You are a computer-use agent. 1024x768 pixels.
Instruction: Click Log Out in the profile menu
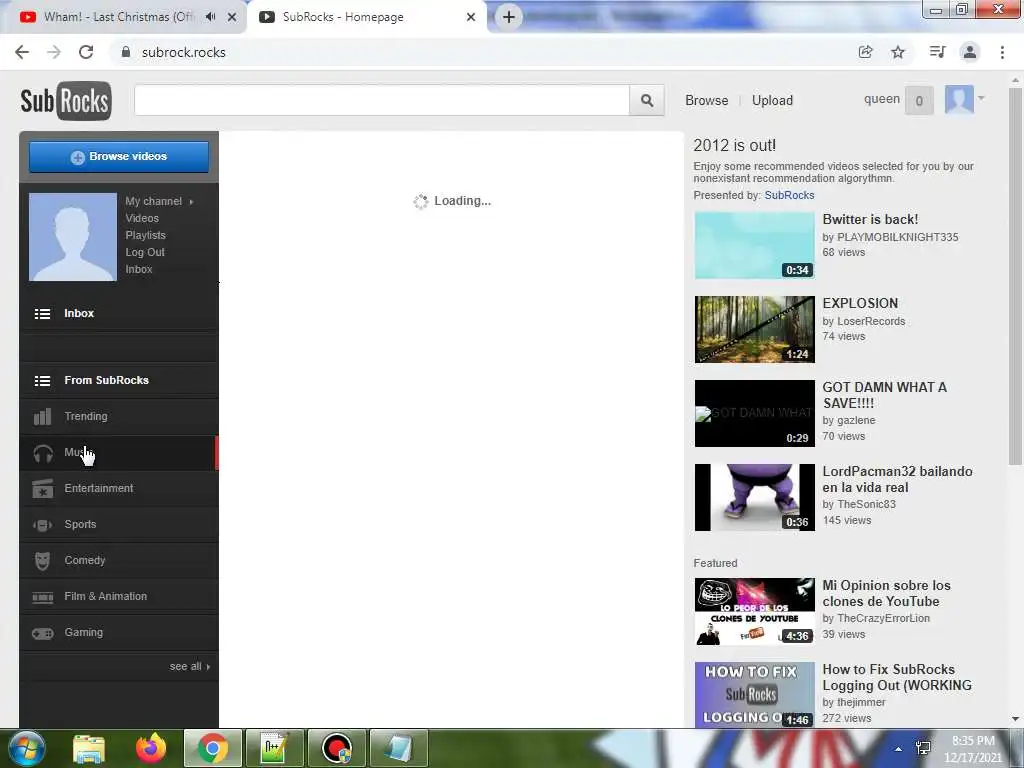point(145,252)
